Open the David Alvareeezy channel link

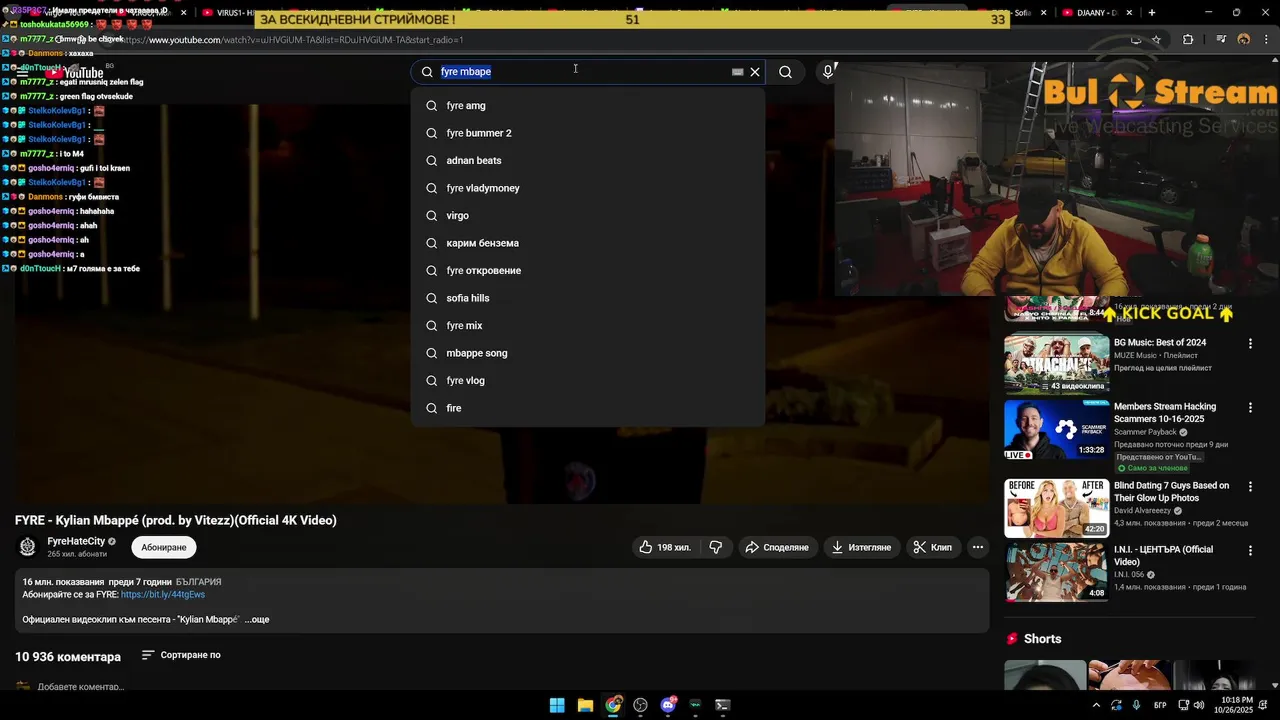(x=1143, y=511)
